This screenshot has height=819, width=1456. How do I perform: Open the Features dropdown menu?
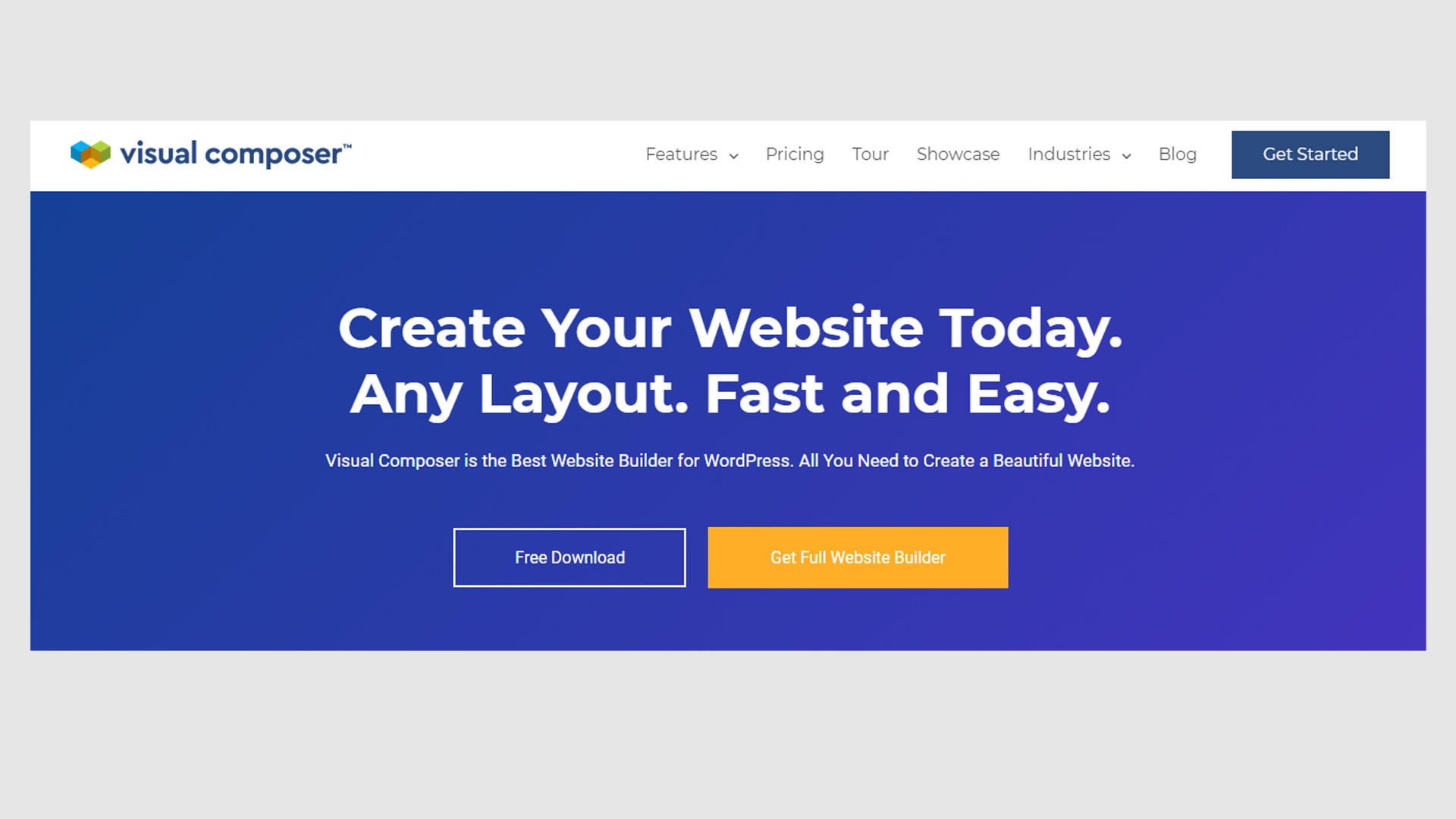(692, 154)
